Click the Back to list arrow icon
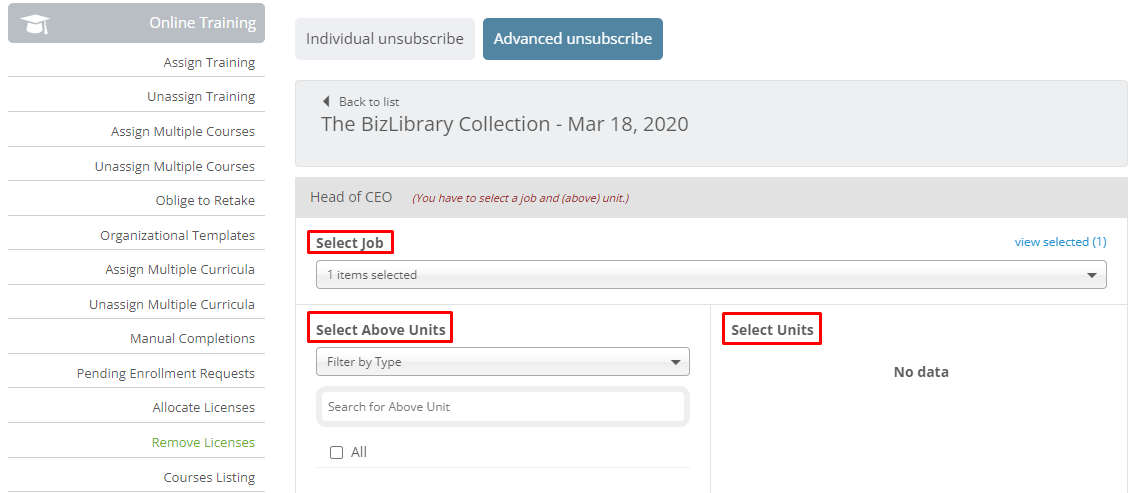The width and height of the screenshot is (1140, 493). (x=326, y=101)
